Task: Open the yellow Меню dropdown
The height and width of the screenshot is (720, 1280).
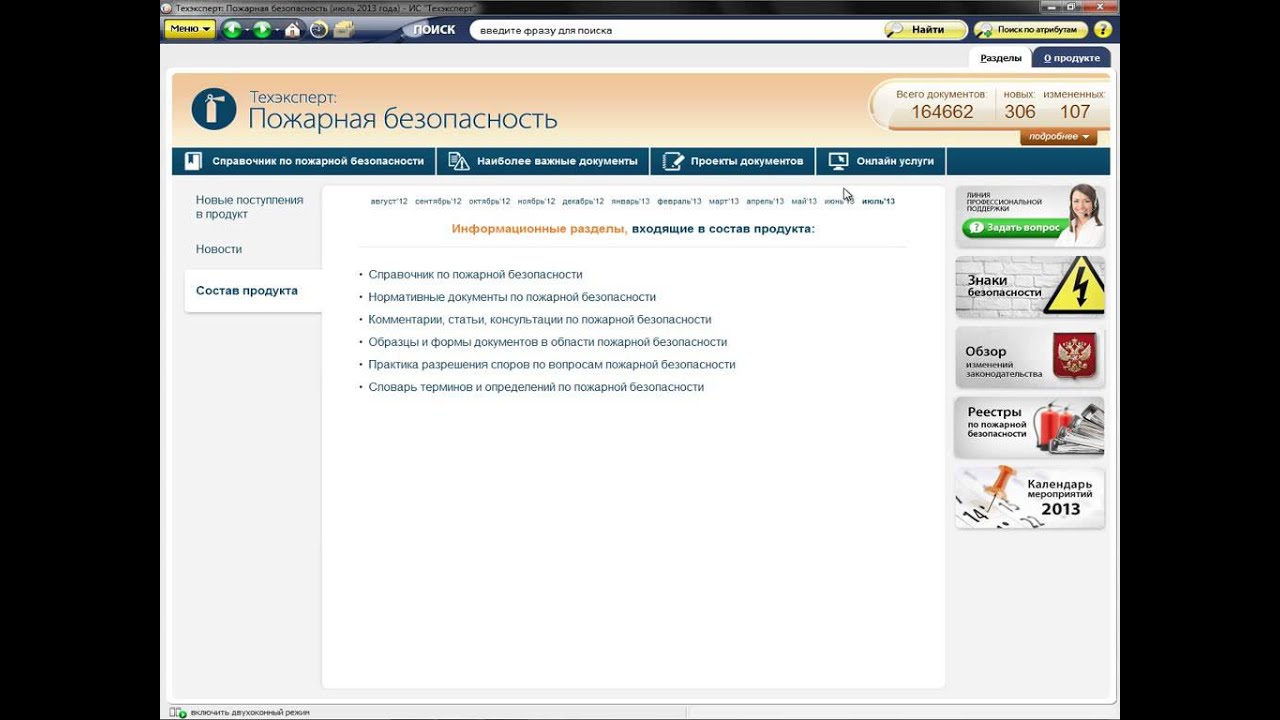Action: tap(189, 29)
